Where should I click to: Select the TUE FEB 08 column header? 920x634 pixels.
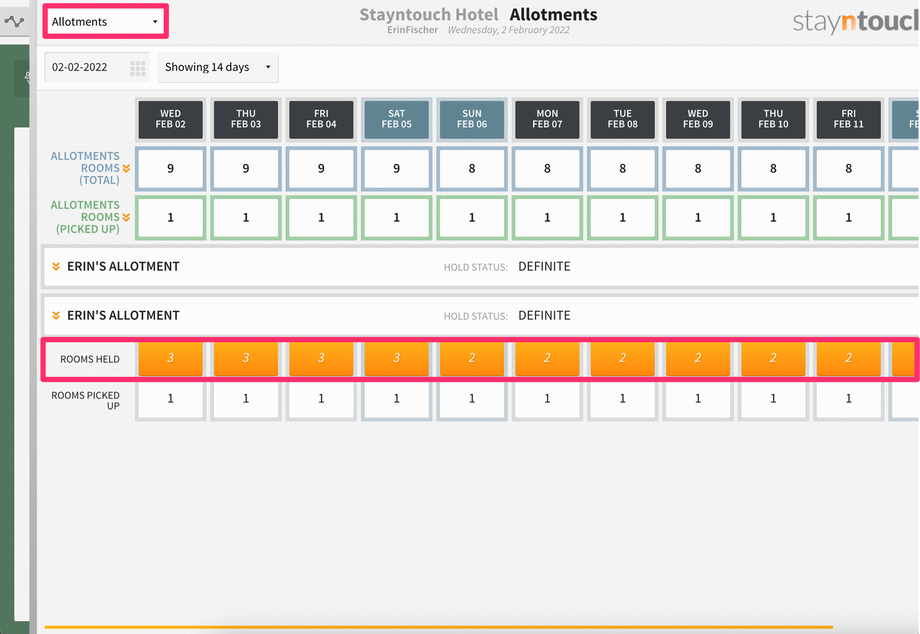(623, 120)
